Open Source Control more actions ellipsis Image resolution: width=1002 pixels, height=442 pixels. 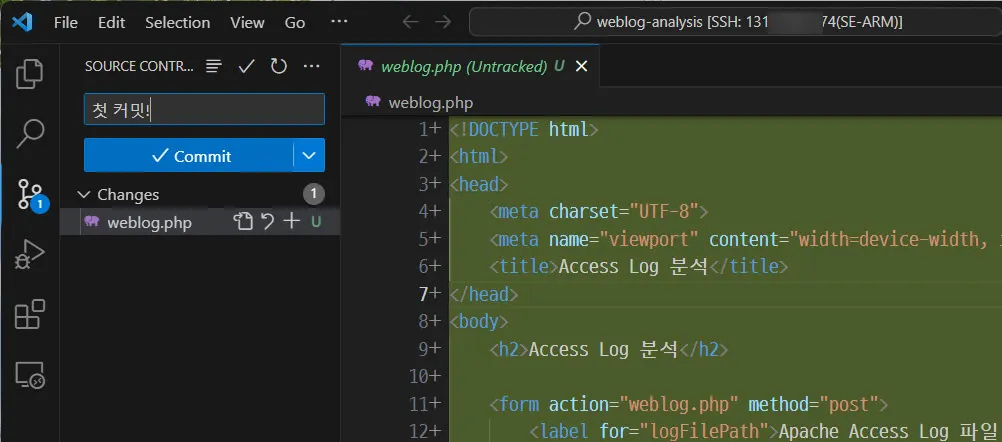311,66
